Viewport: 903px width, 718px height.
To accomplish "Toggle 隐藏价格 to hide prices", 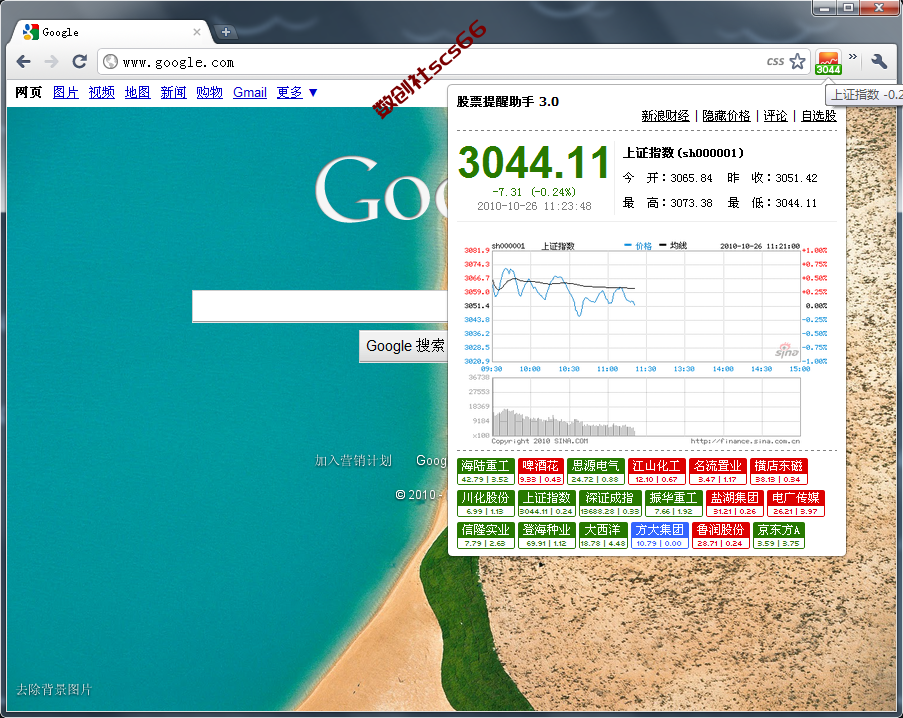I will (726, 116).
